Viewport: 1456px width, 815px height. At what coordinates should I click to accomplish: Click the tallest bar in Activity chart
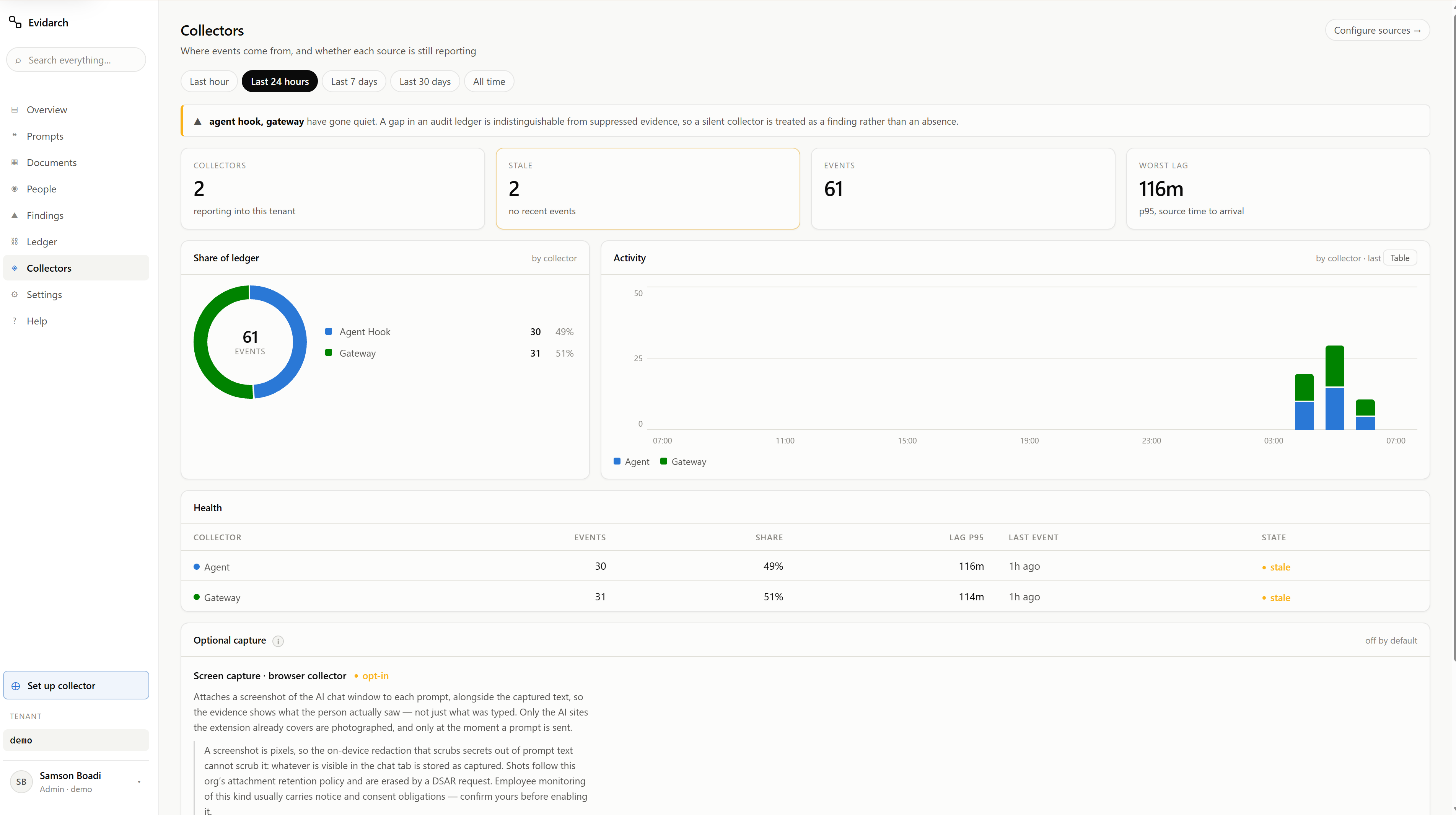coord(1334,387)
